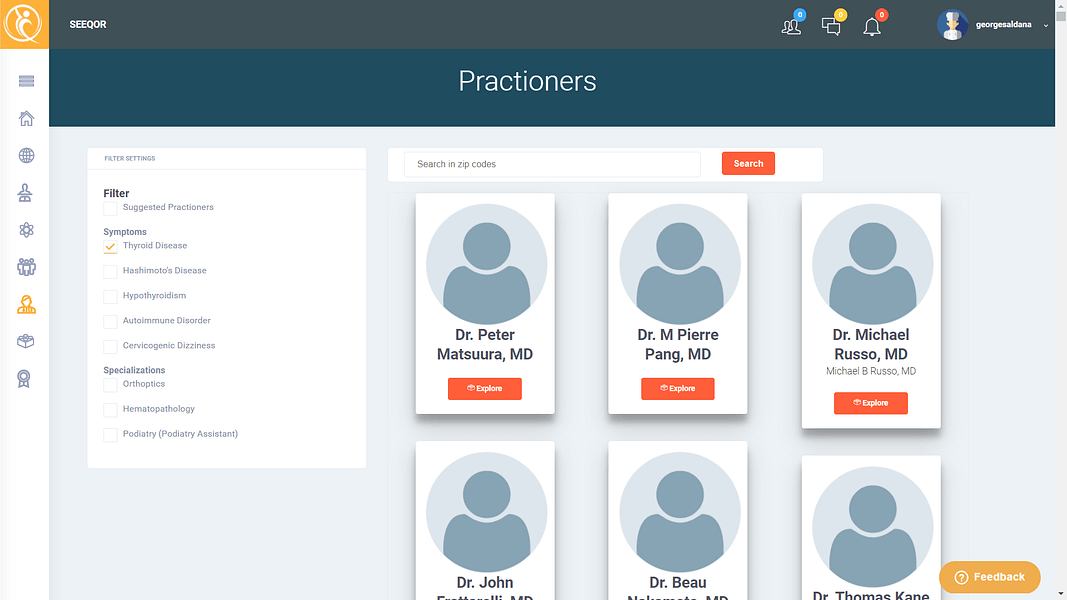Click Dr. Thomas Kane's avatar image
The height and width of the screenshot is (600, 1067).
[872, 527]
